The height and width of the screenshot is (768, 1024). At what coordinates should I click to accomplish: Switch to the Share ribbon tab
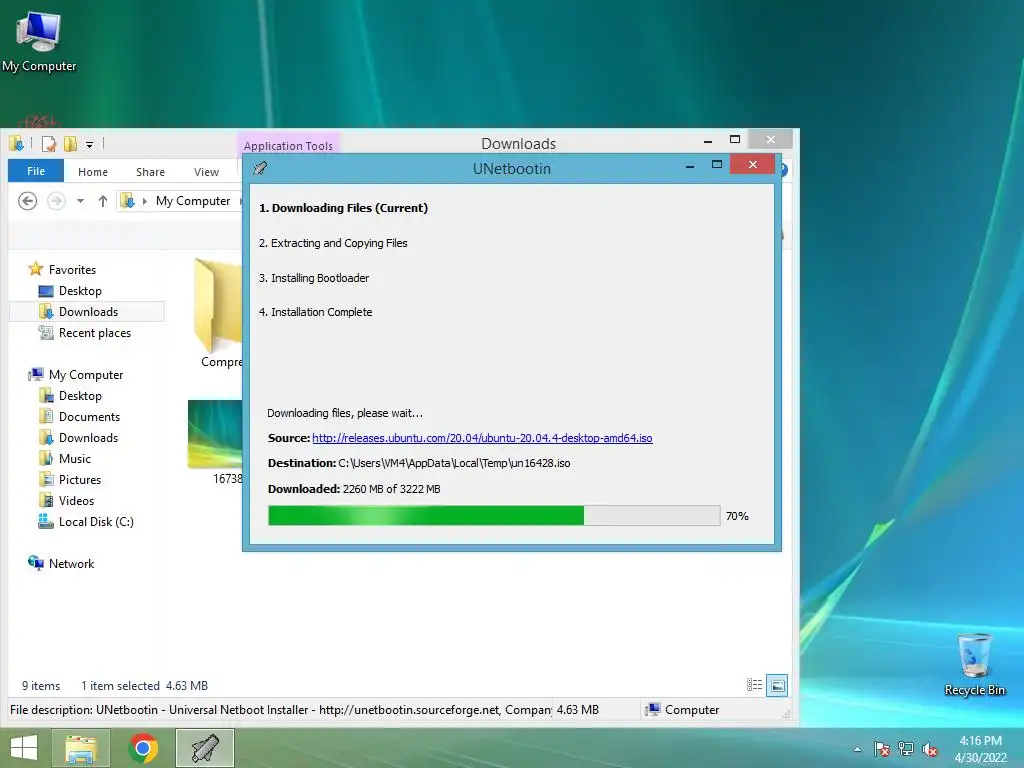(x=150, y=172)
